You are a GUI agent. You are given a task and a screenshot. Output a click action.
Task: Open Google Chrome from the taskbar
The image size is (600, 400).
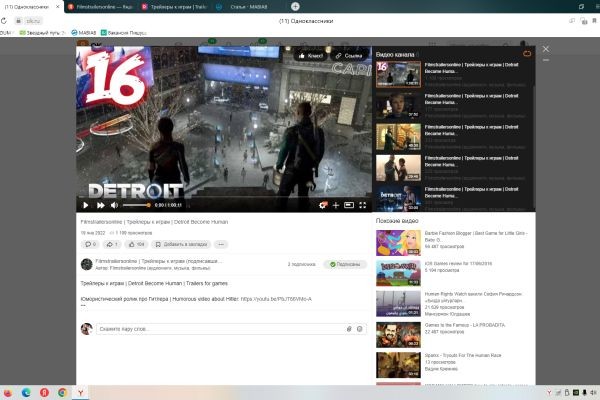click(62, 393)
